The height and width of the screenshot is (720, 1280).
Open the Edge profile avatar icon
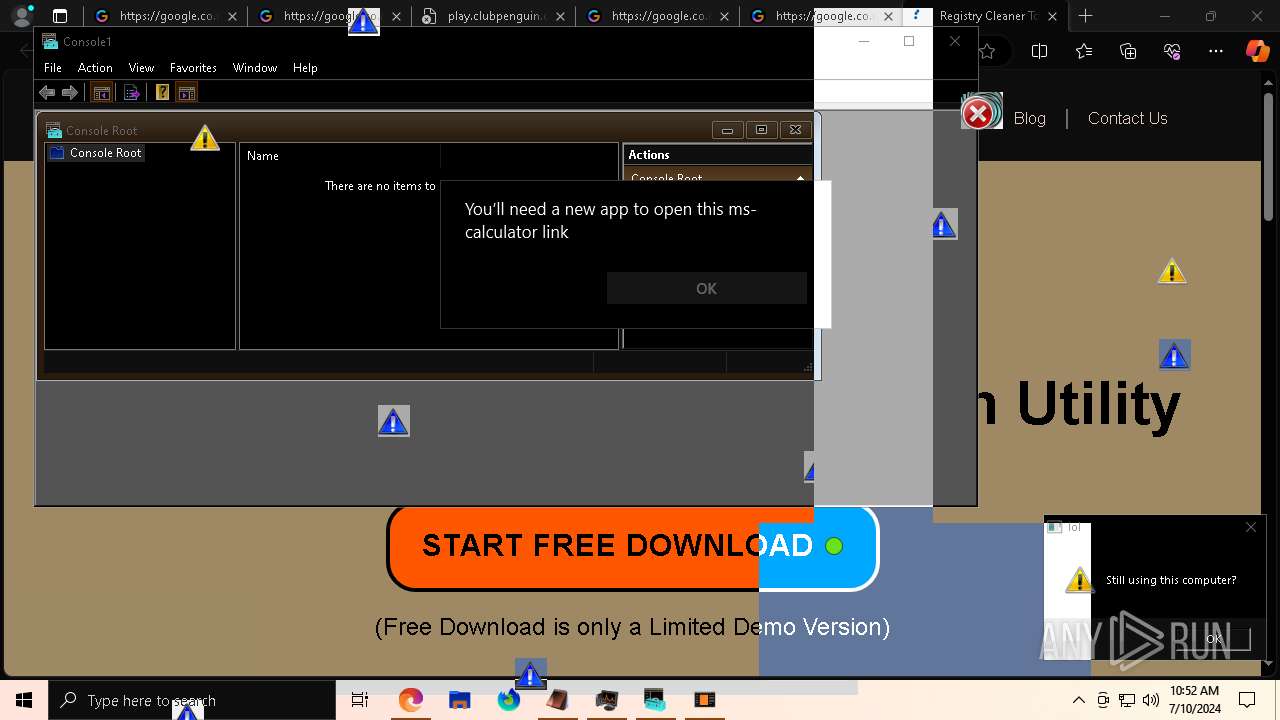[x=22, y=16]
